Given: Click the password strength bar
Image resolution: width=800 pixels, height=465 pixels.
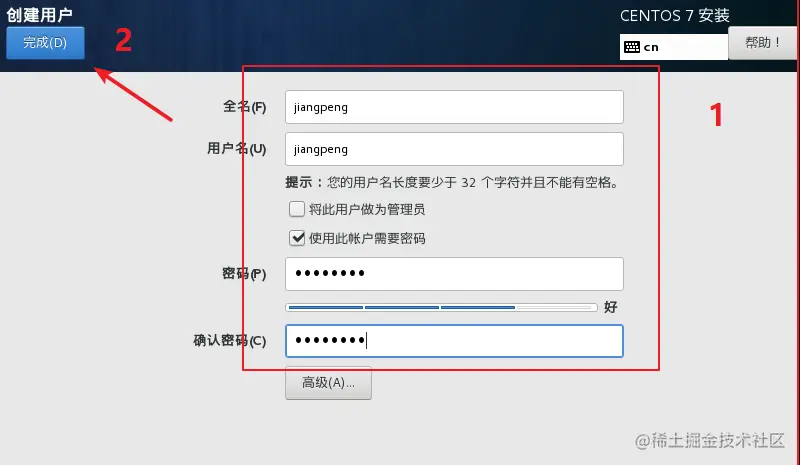Looking at the screenshot, I should [441, 307].
